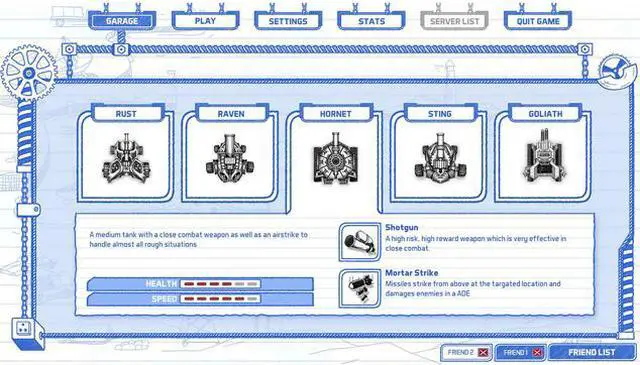Click the Shotgun weapon icon

(x=360, y=242)
